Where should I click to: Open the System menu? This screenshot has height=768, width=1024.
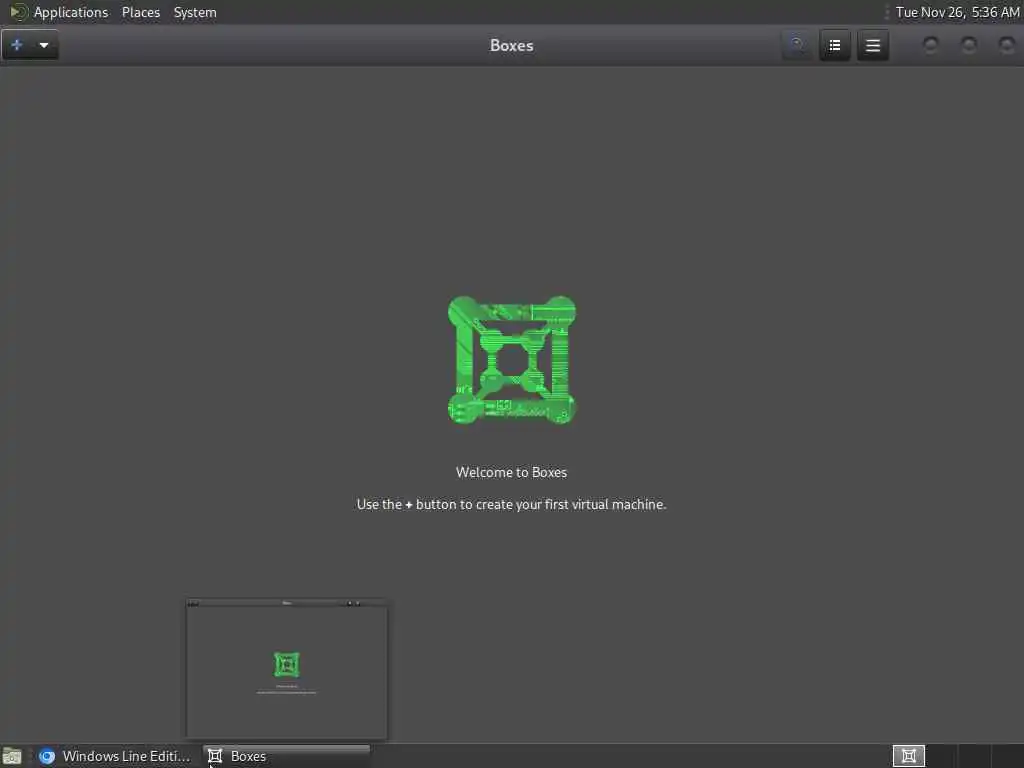point(195,12)
